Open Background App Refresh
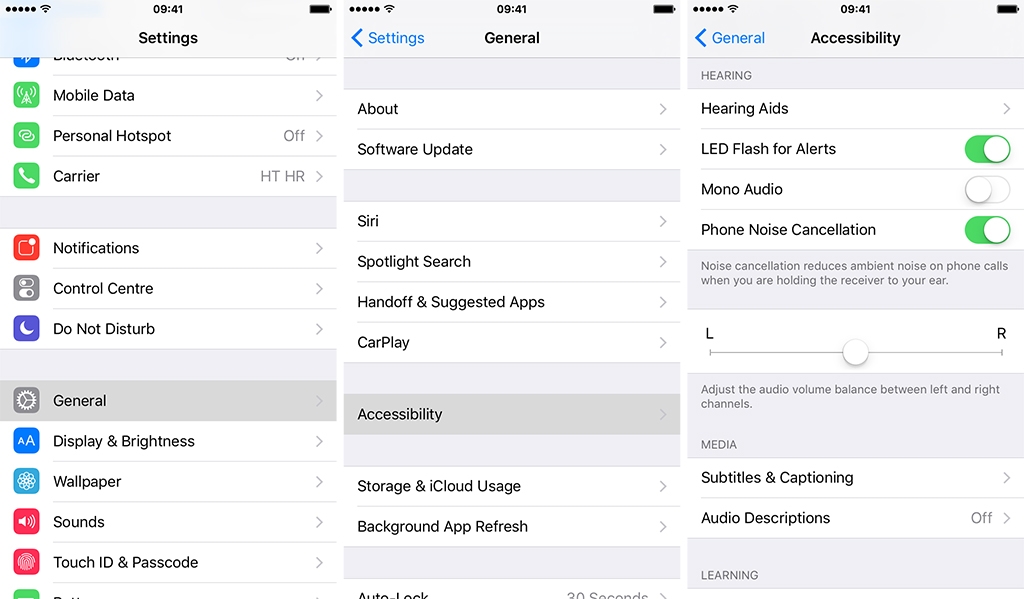This screenshot has height=599, width=1024. click(512, 527)
